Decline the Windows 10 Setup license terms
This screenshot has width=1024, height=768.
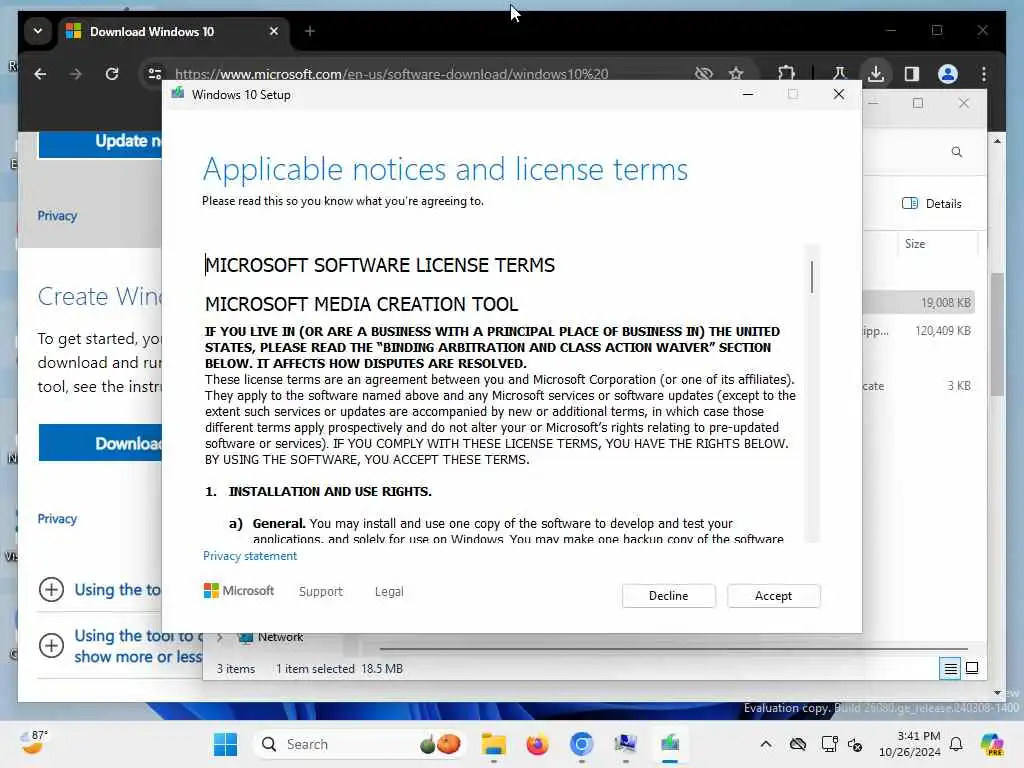668,596
